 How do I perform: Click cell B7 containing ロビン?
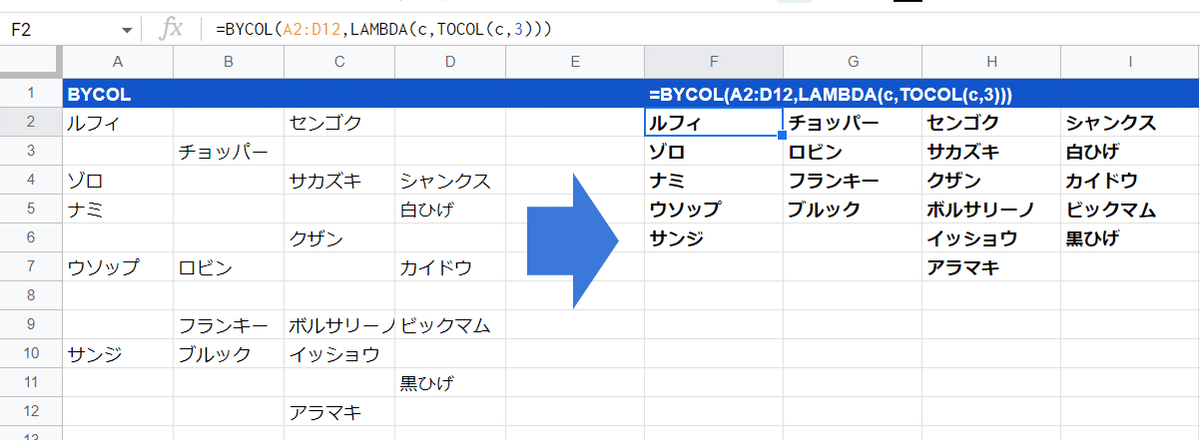pyautogui.click(x=228, y=268)
